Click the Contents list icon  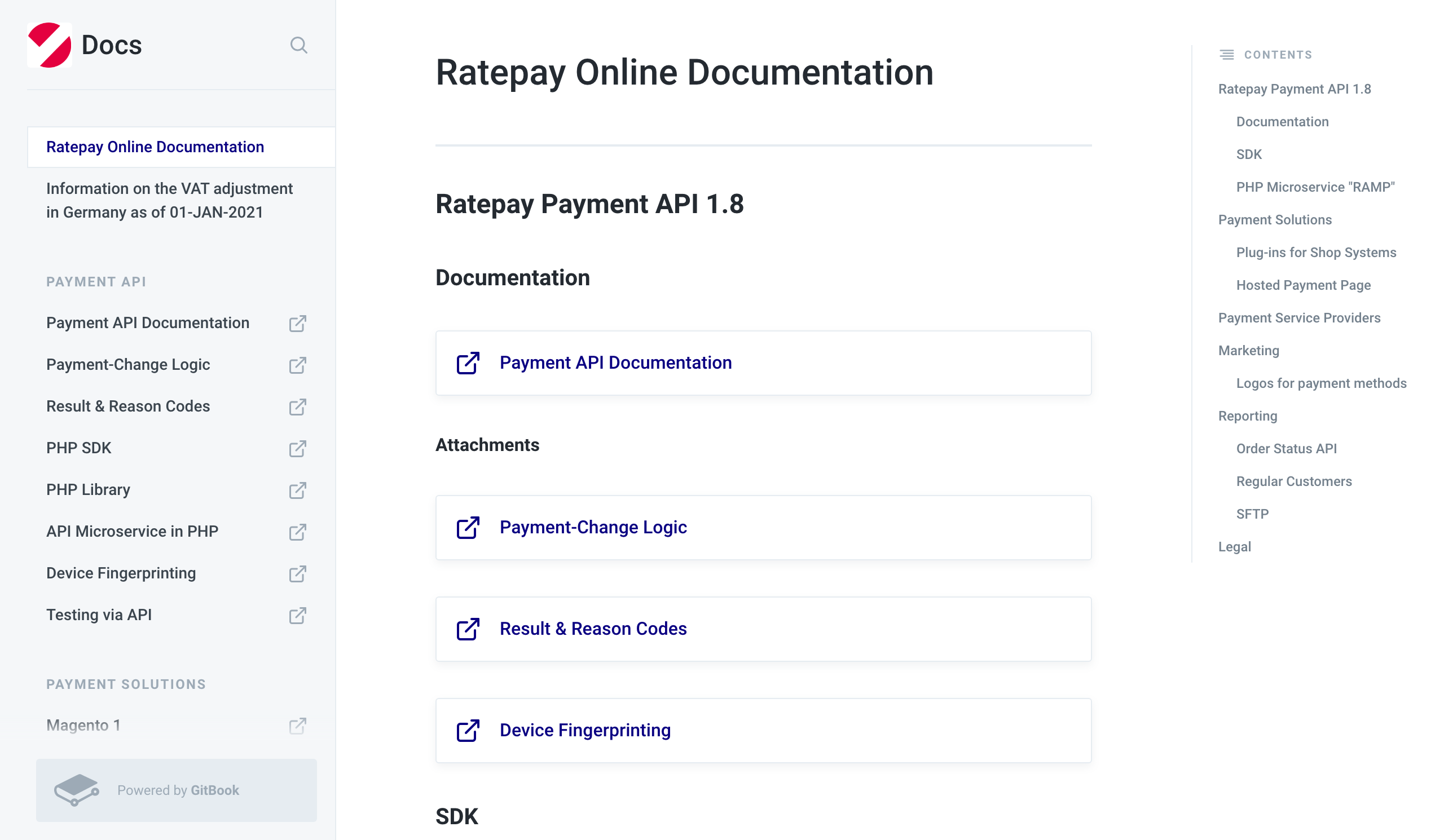click(1226, 55)
